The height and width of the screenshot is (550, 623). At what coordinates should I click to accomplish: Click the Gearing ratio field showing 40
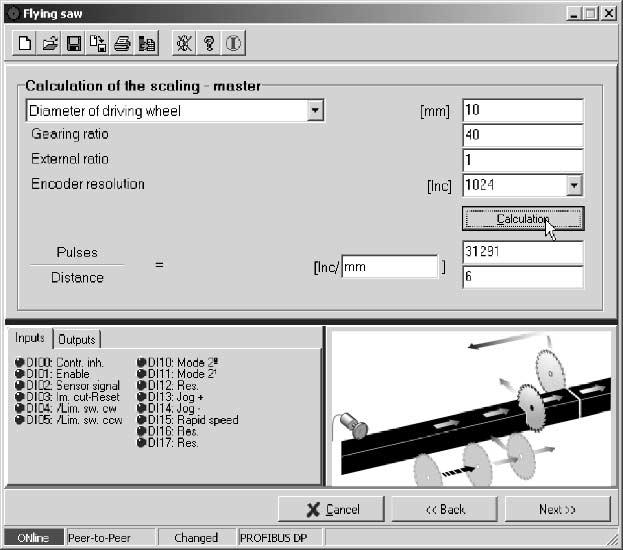click(x=523, y=135)
